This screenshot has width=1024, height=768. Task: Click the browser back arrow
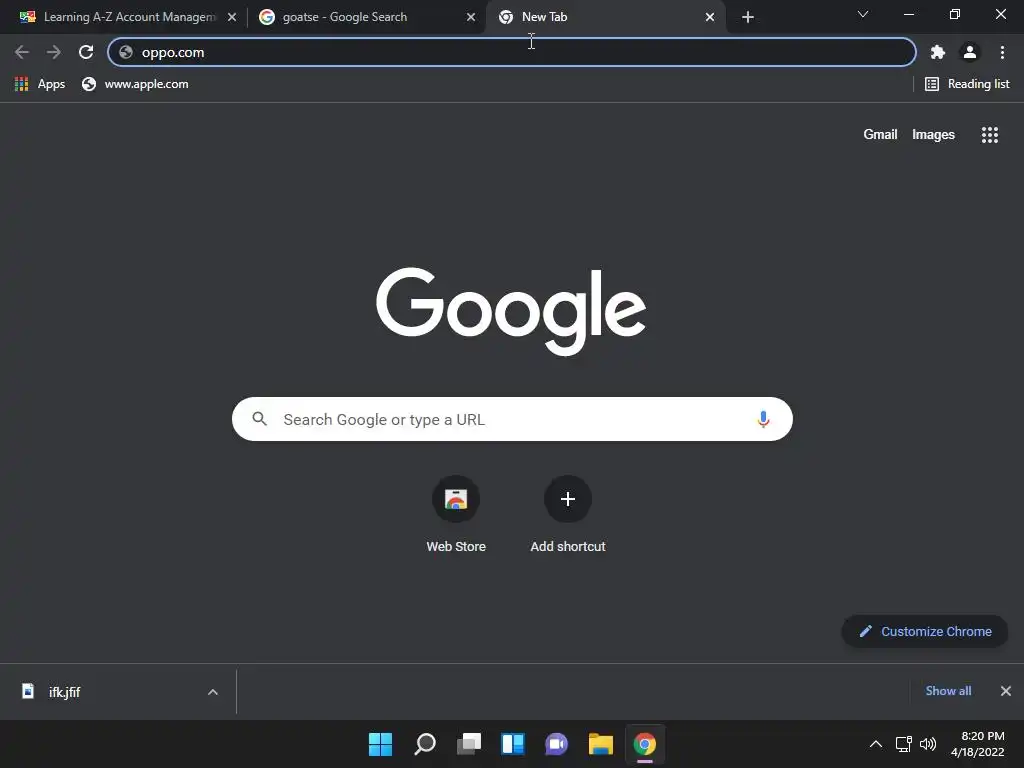(22, 52)
